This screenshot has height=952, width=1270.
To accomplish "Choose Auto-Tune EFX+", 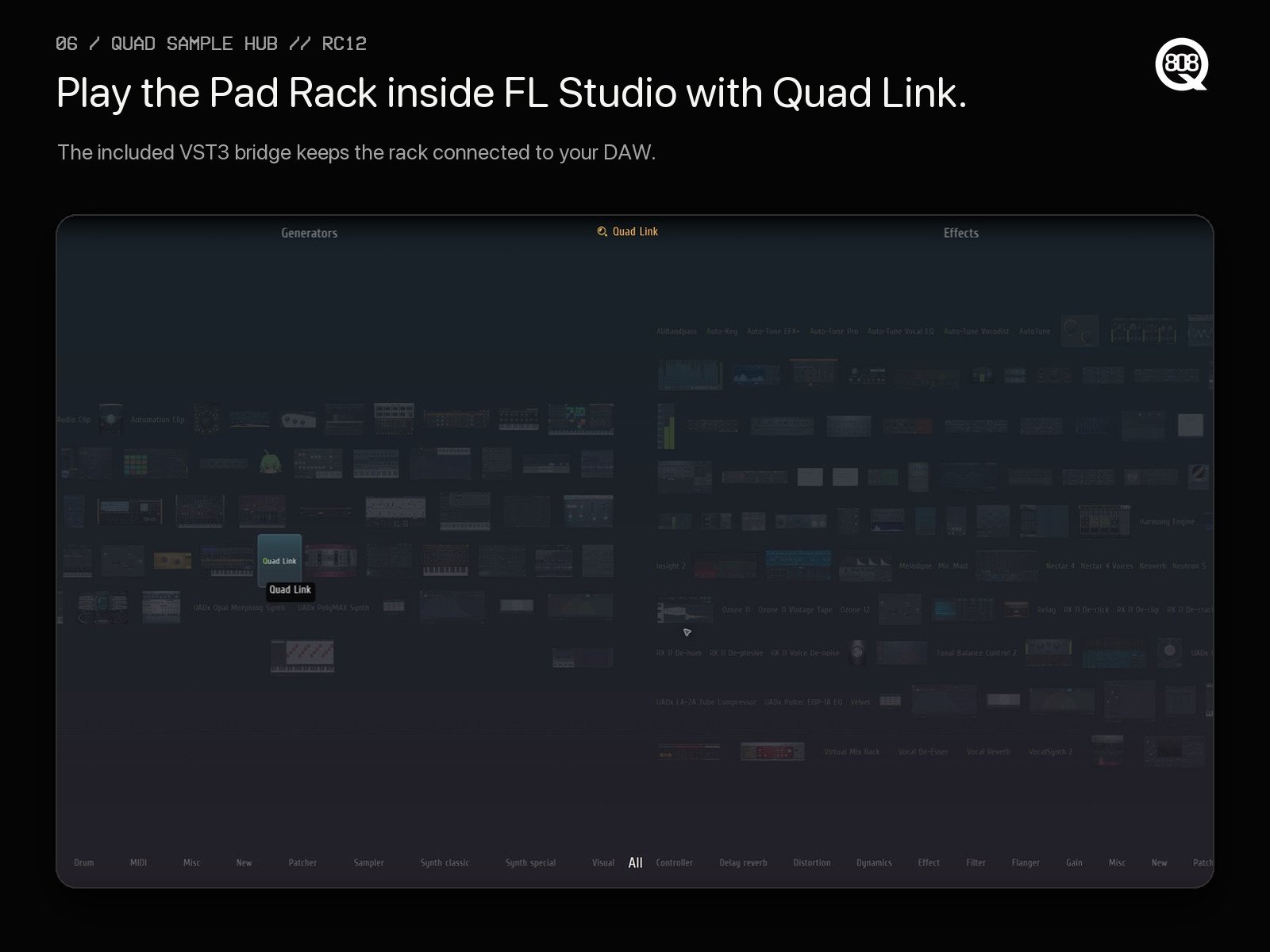I will click(x=773, y=332).
